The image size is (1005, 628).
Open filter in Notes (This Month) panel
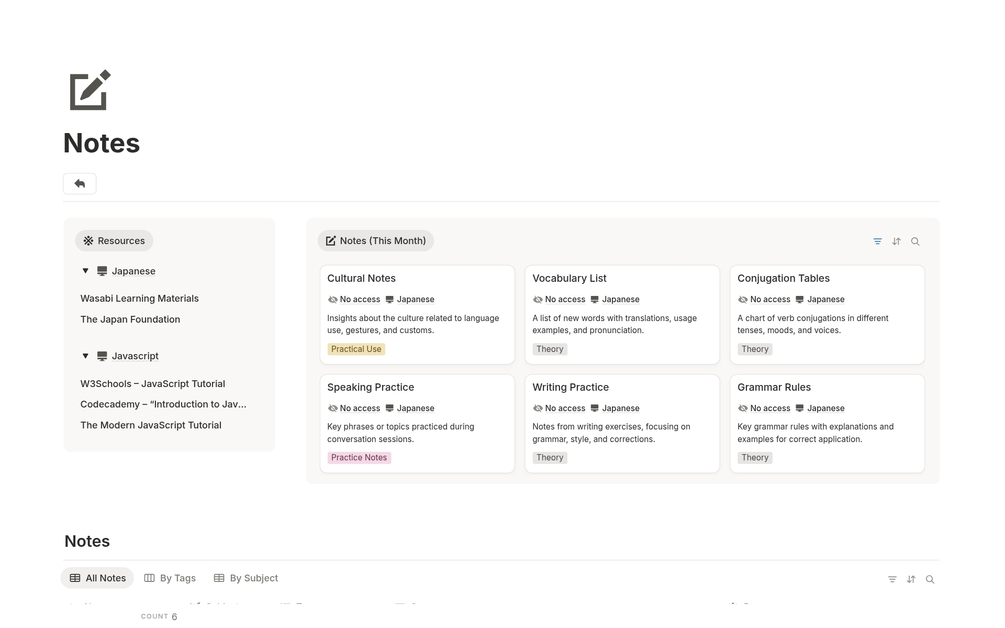(877, 242)
